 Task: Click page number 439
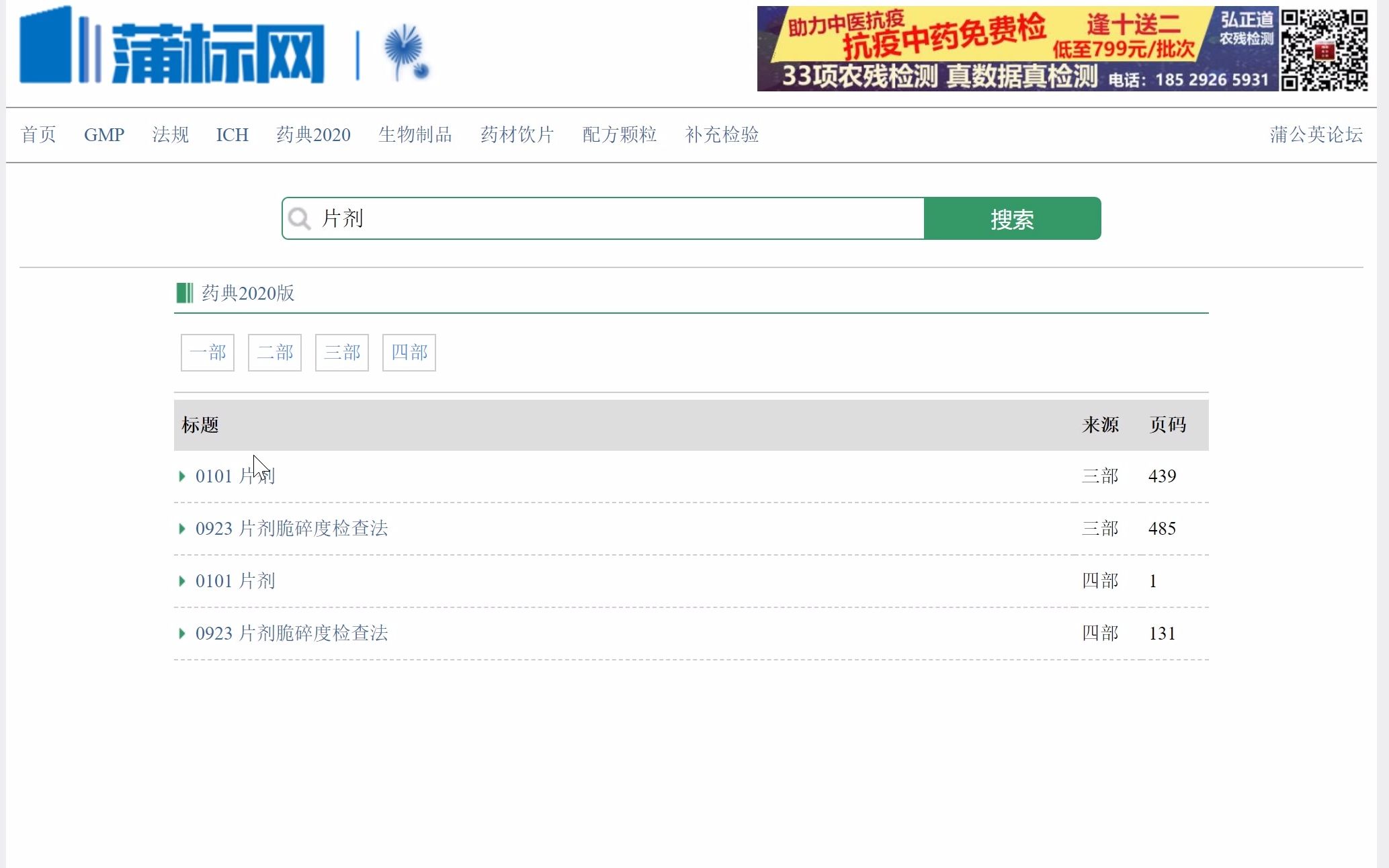[x=1163, y=476]
